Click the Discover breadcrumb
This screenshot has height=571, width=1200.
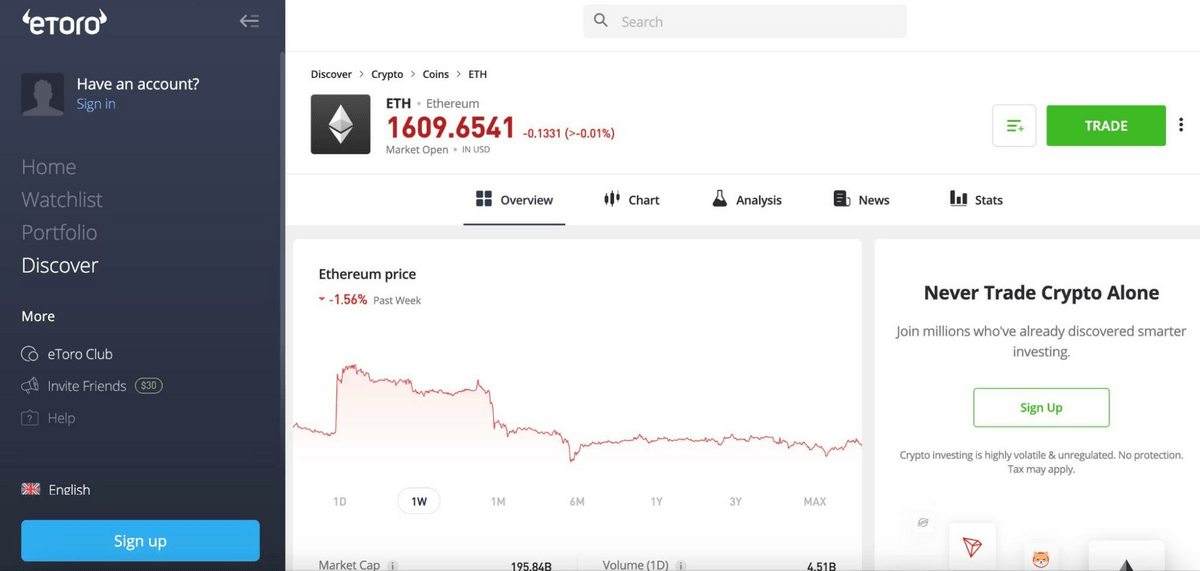[331, 74]
